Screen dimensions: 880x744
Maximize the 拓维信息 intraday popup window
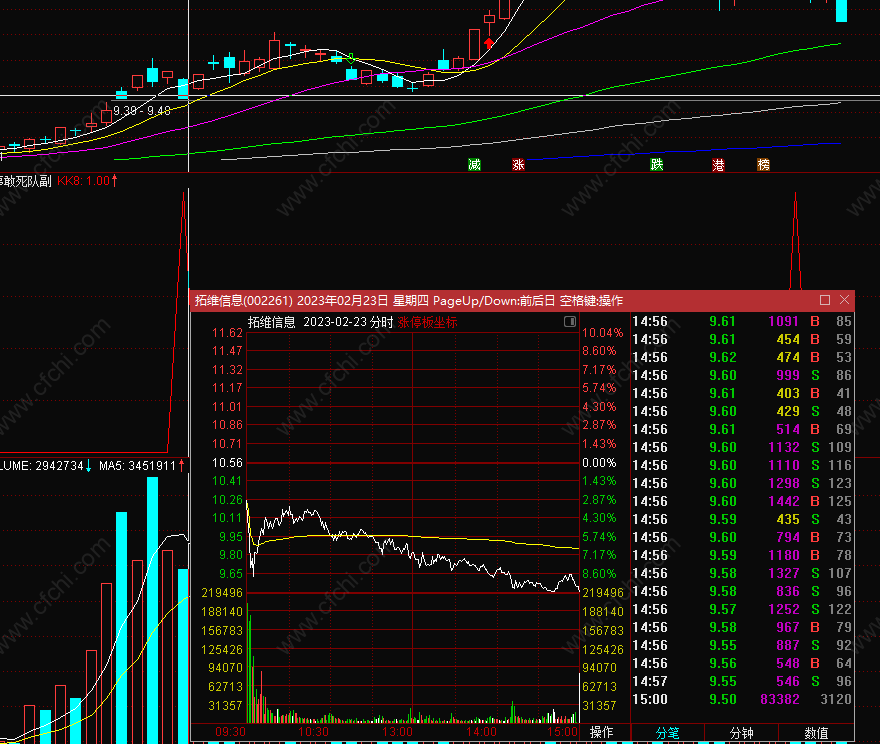[825, 300]
